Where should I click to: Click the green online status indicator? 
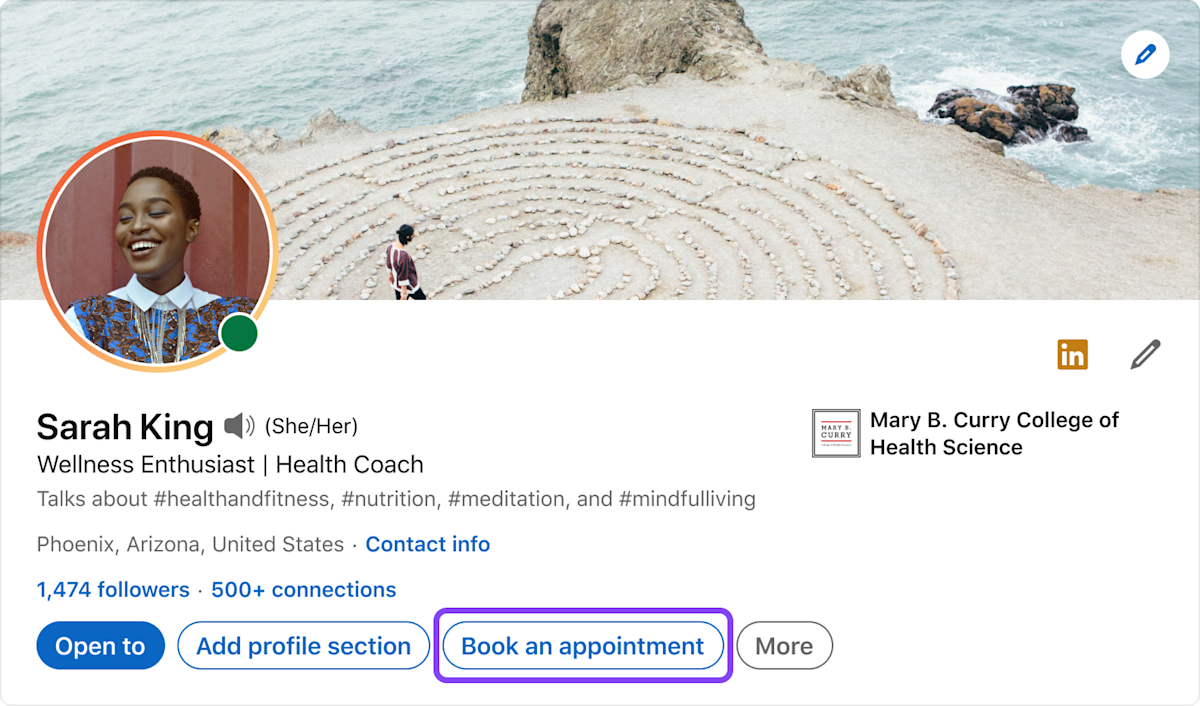tap(239, 333)
